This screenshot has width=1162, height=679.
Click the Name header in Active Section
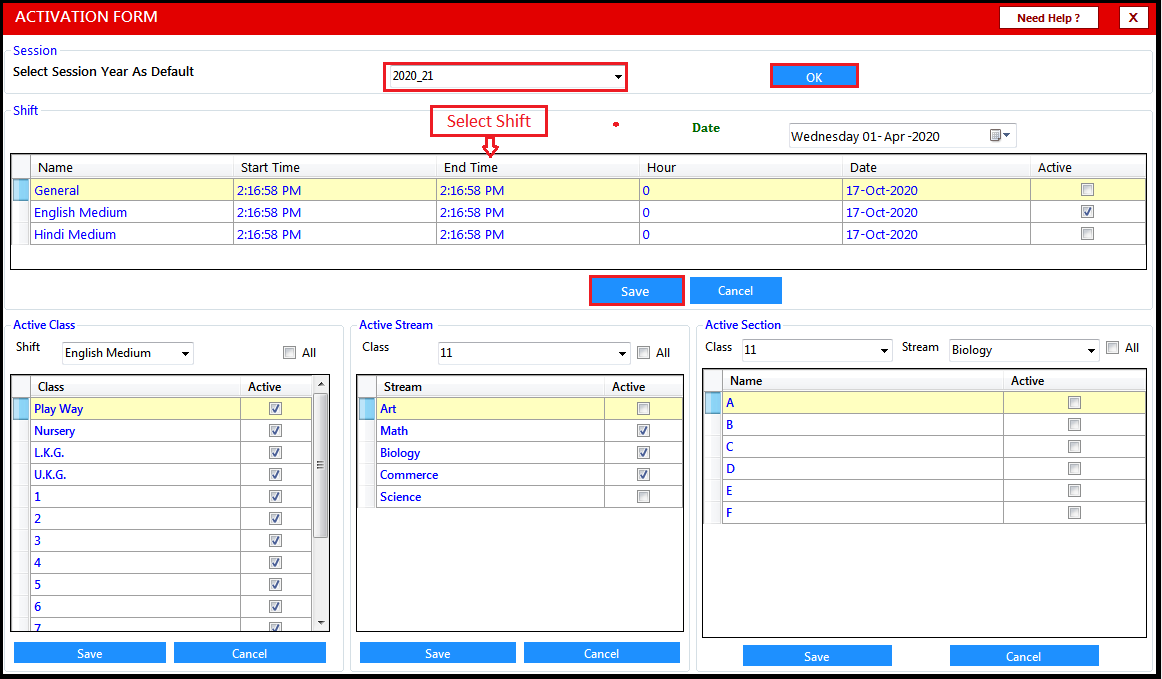click(863, 381)
